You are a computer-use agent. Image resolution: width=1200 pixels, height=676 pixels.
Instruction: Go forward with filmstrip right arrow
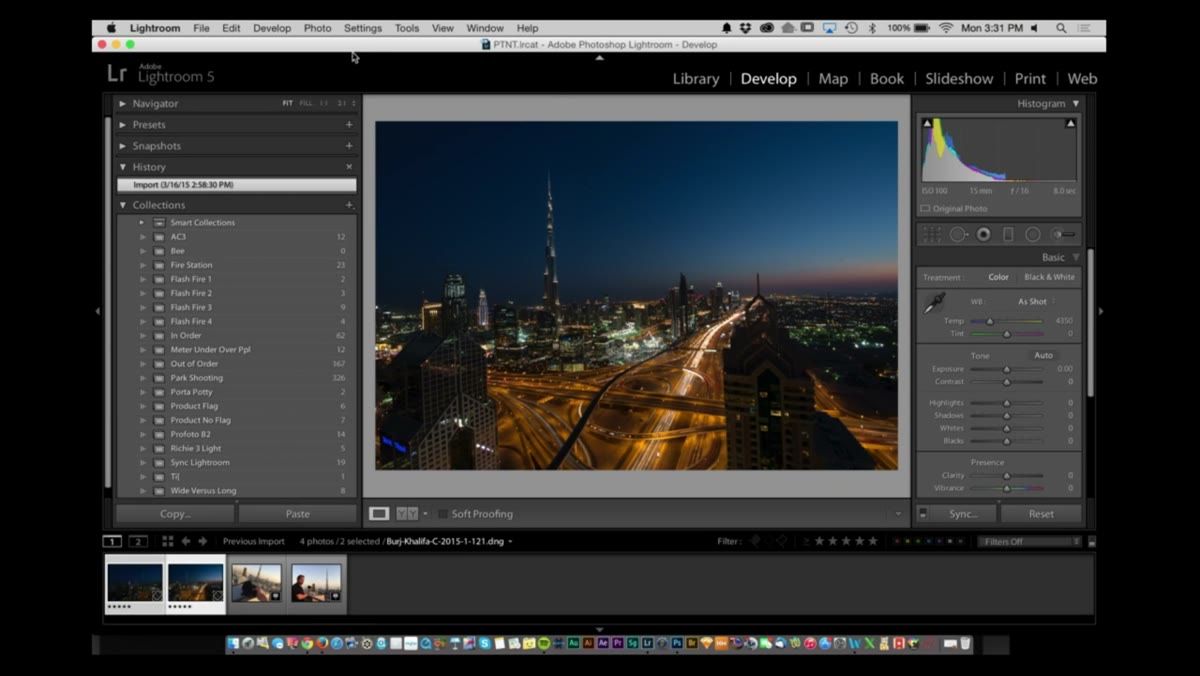tap(203, 541)
